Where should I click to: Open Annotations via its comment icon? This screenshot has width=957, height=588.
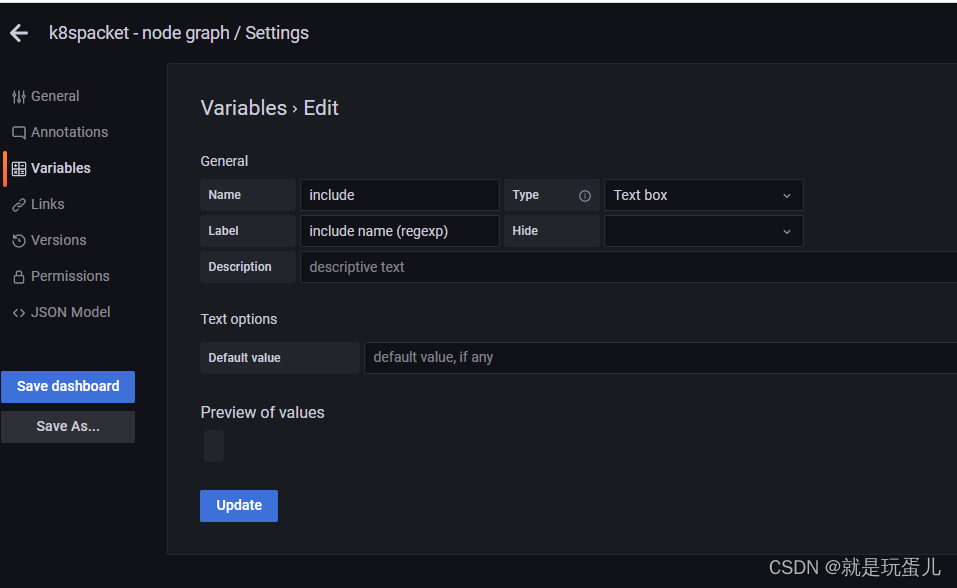(x=18, y=131)
